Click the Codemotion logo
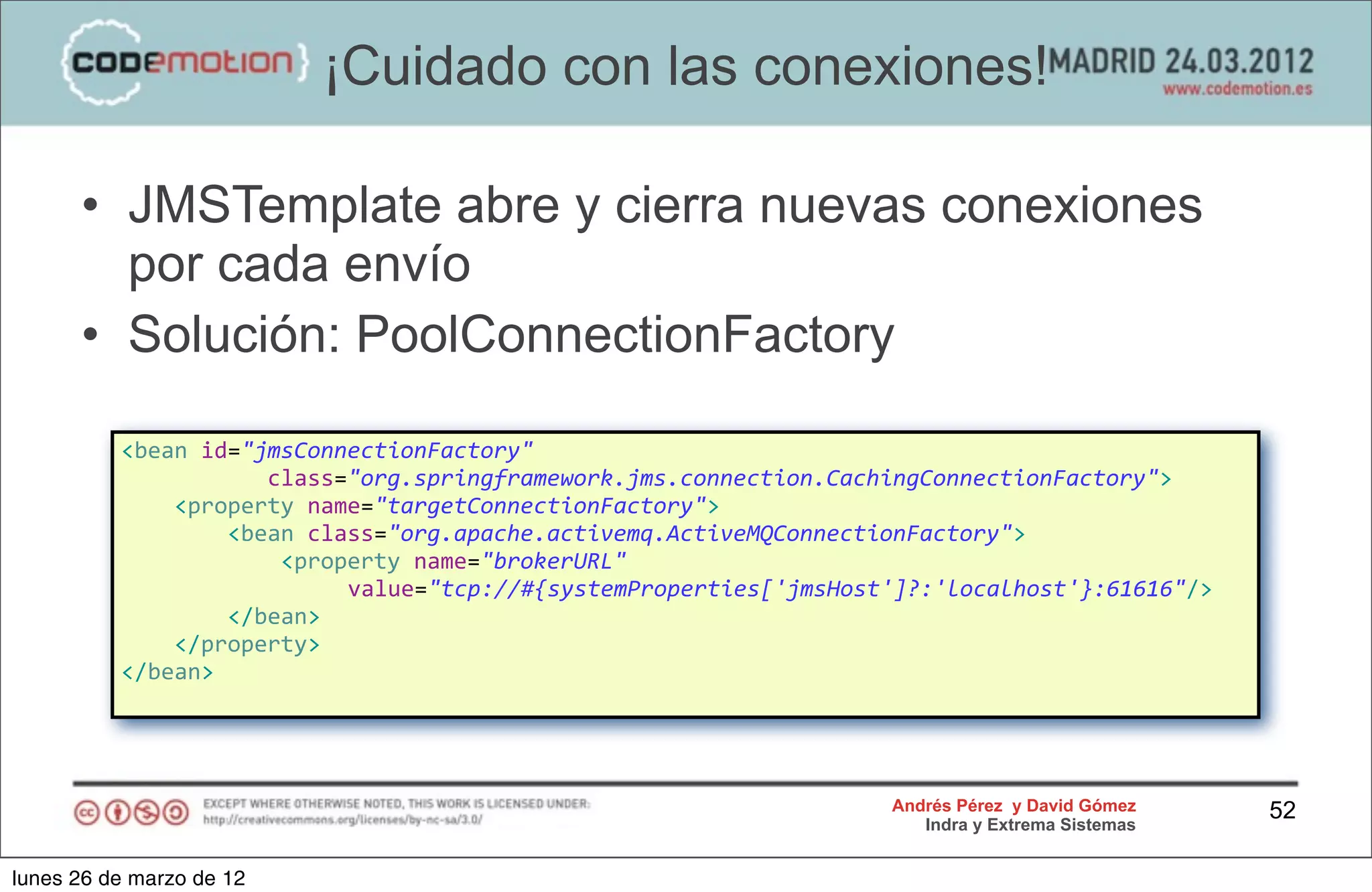Image resolution: width=1372 pixels, height=892 pixels. pos(186,62)
